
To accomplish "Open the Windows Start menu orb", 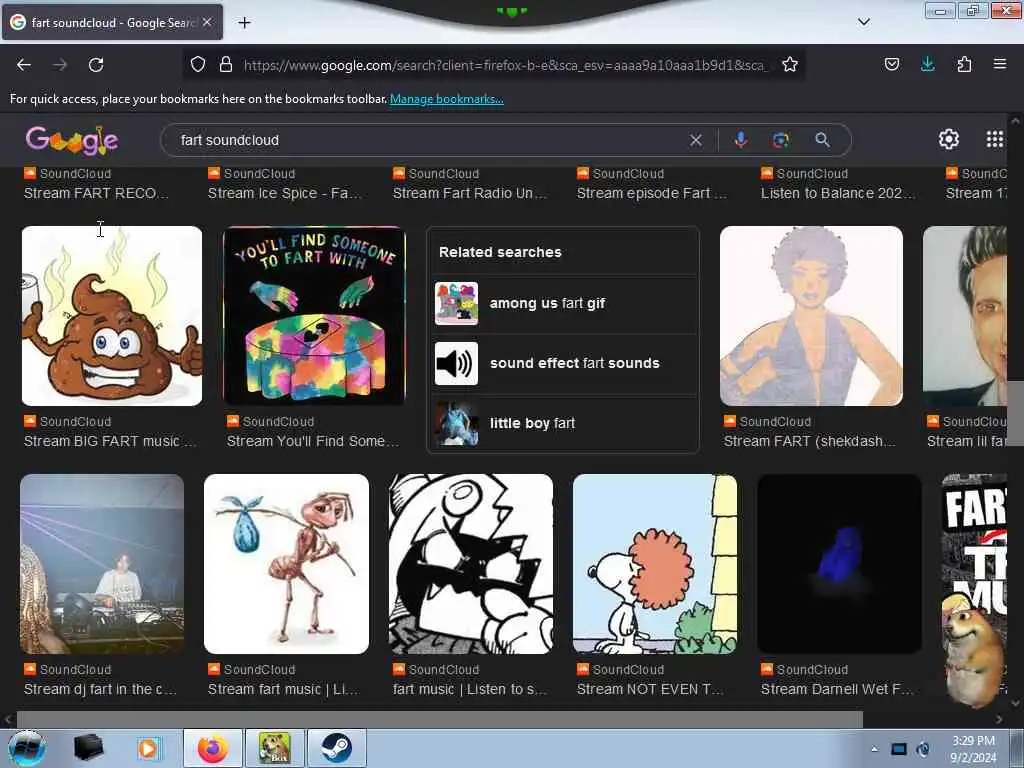I will tap(27, 748).
